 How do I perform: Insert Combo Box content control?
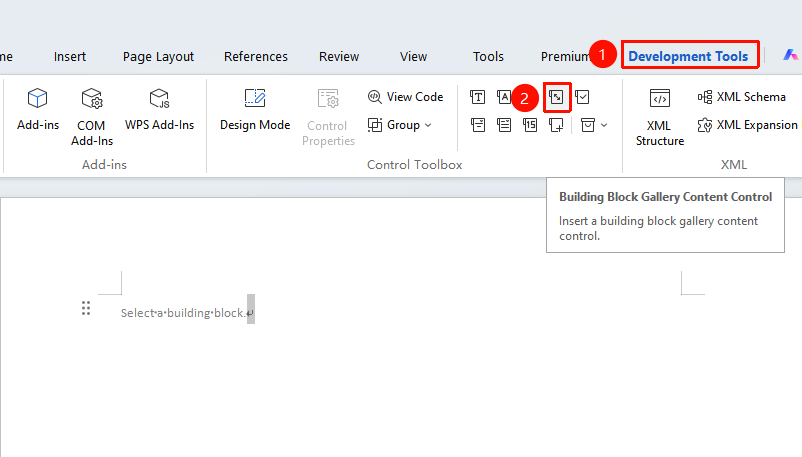click(x=478, y=125)
